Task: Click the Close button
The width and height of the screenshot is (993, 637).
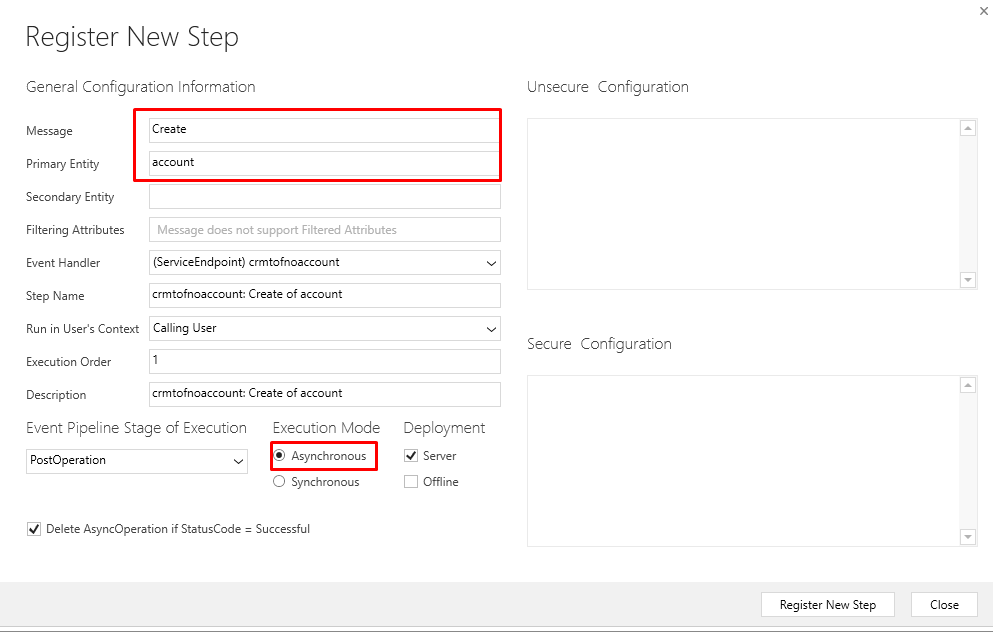Action: (944, 605)
